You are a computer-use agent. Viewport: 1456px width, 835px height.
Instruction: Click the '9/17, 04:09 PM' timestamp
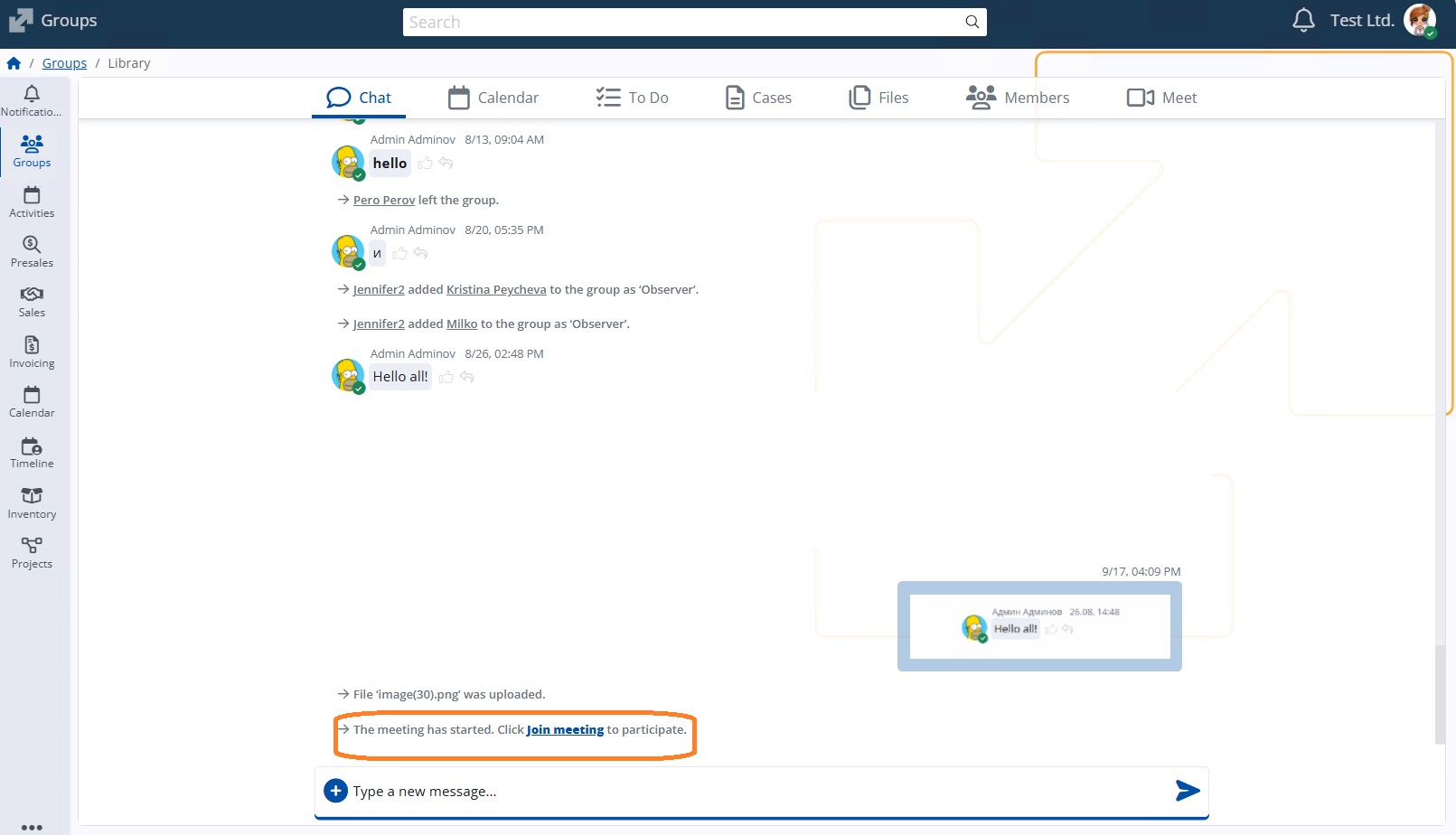click(x=1141, y=572)
